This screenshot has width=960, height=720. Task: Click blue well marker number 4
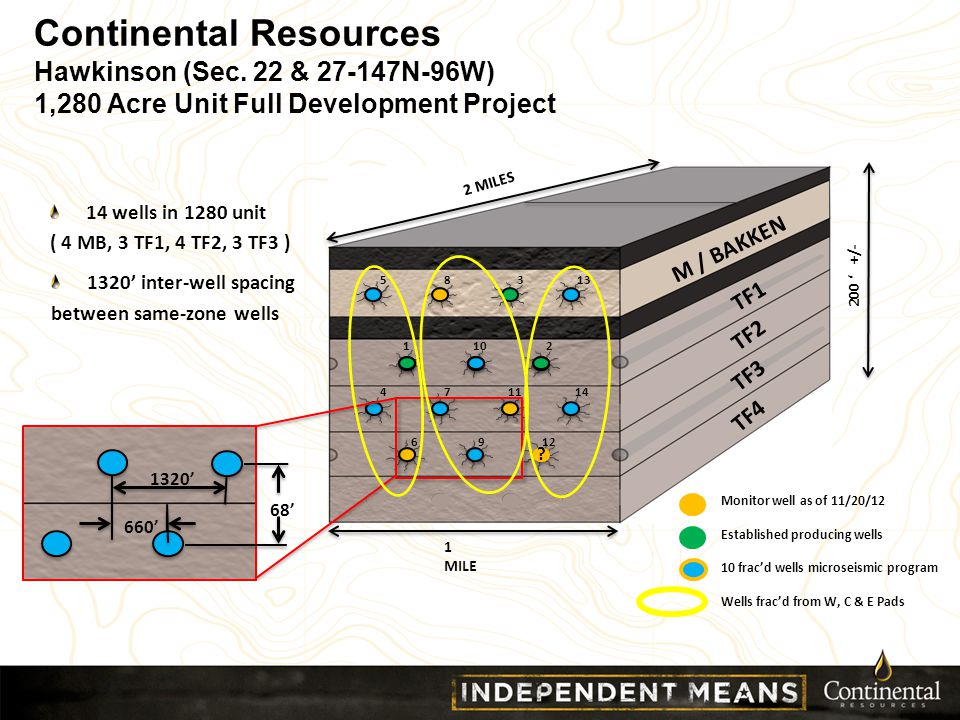(374, 408)
